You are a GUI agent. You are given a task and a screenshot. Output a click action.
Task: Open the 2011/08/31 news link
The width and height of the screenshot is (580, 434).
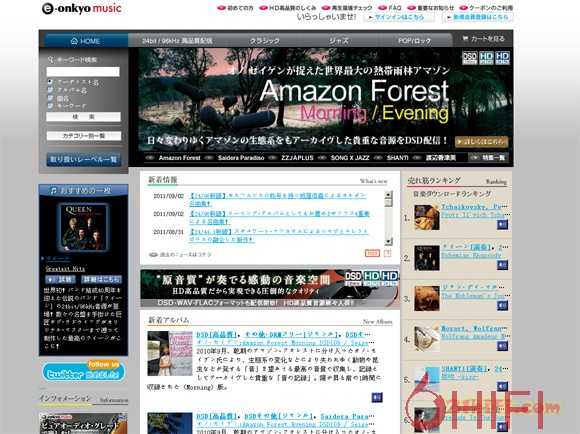click(279, 235)
